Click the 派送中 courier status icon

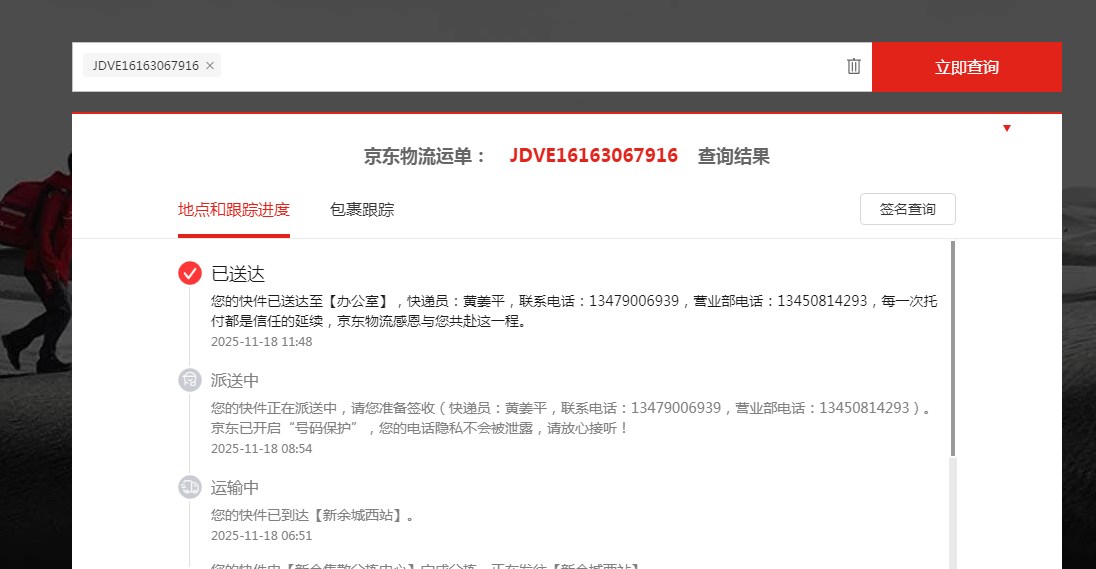click(190, 380)
